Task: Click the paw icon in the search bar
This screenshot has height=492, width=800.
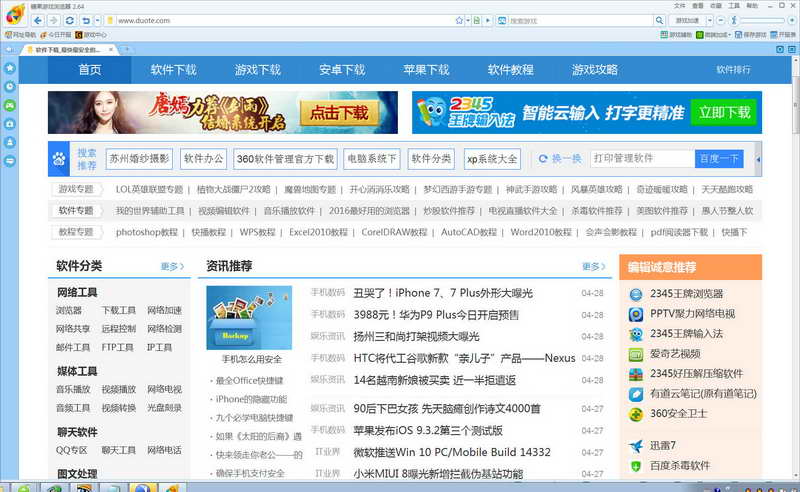Action: pyautogui.click(x=59, y=159)
